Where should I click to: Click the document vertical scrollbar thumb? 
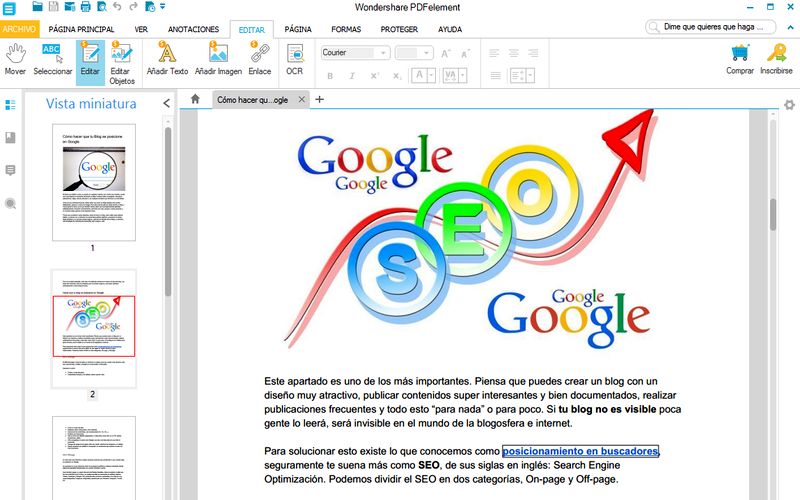click(773, 214)
